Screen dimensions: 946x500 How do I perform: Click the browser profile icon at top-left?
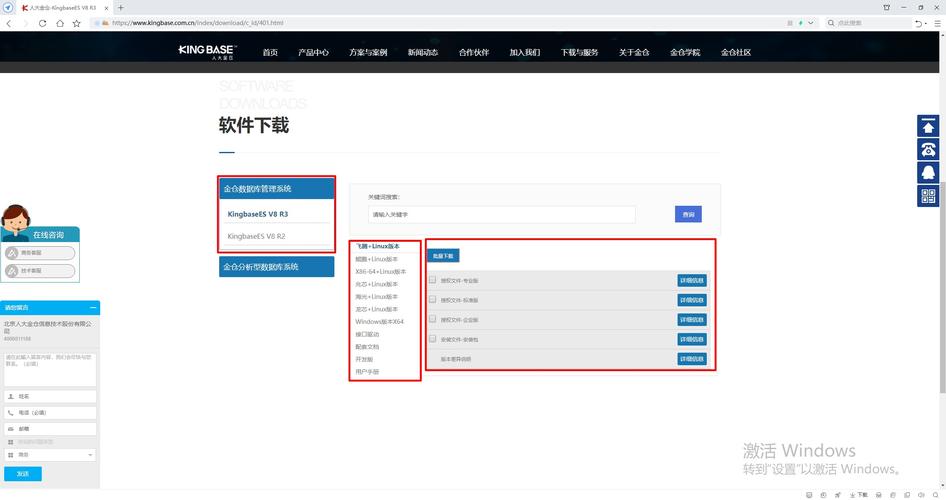tap(8, 7)
